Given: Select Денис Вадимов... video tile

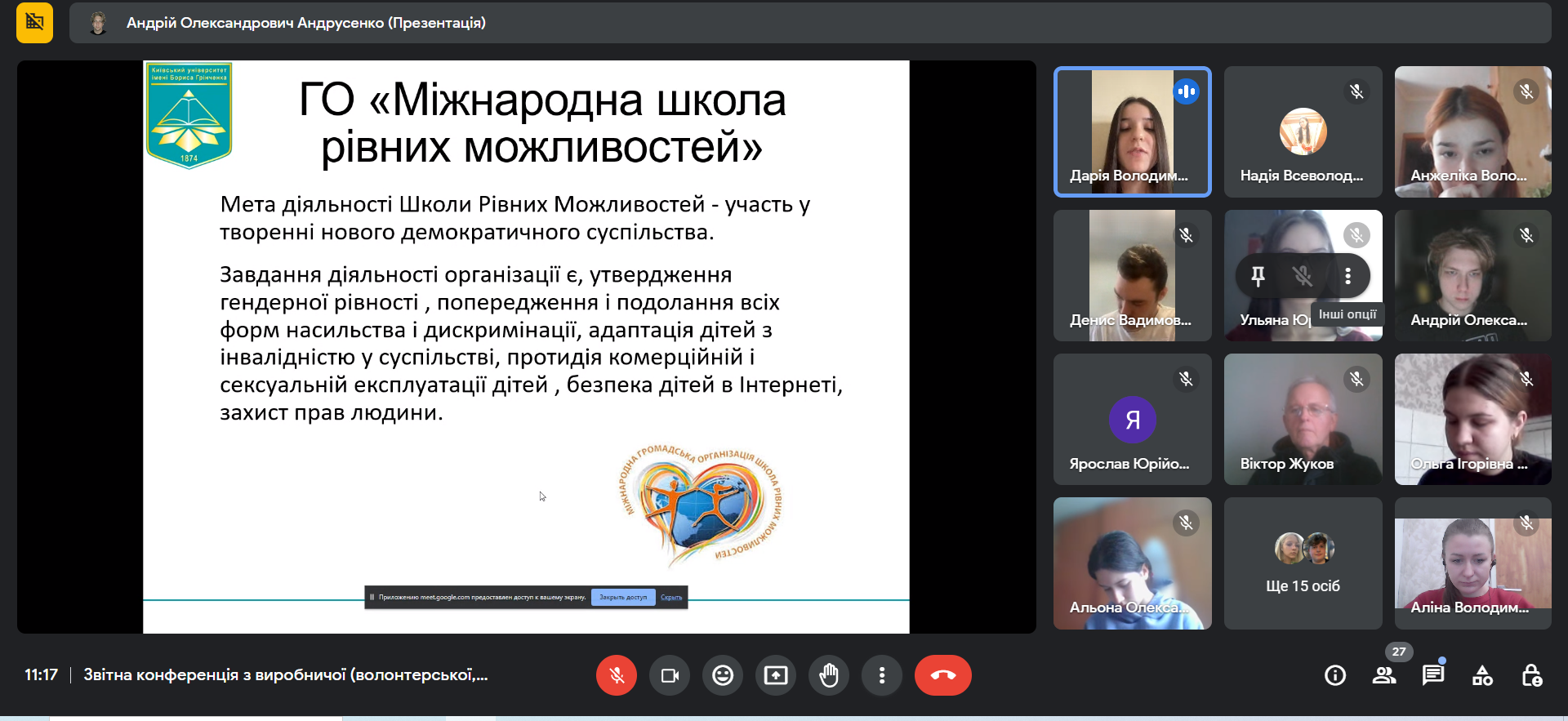Looking at the screenshot, I should 1133,275.
